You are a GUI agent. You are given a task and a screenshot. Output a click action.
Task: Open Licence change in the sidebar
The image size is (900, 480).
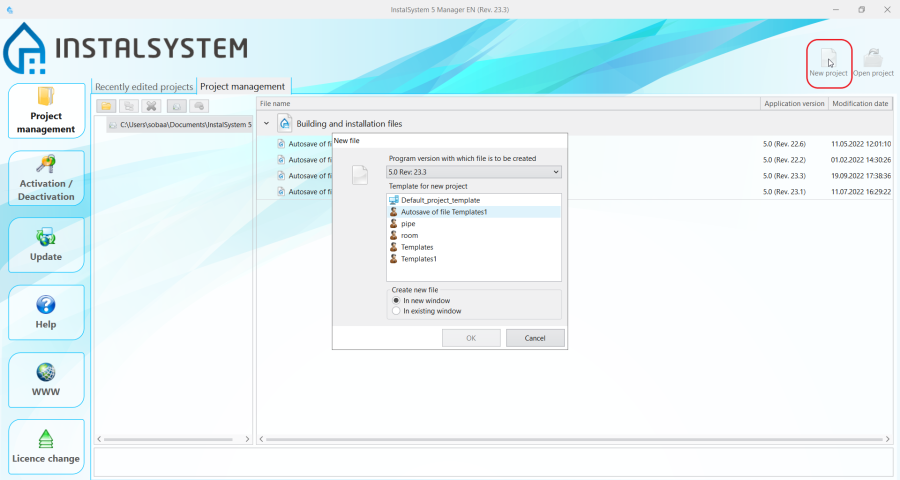coord(46,447)
